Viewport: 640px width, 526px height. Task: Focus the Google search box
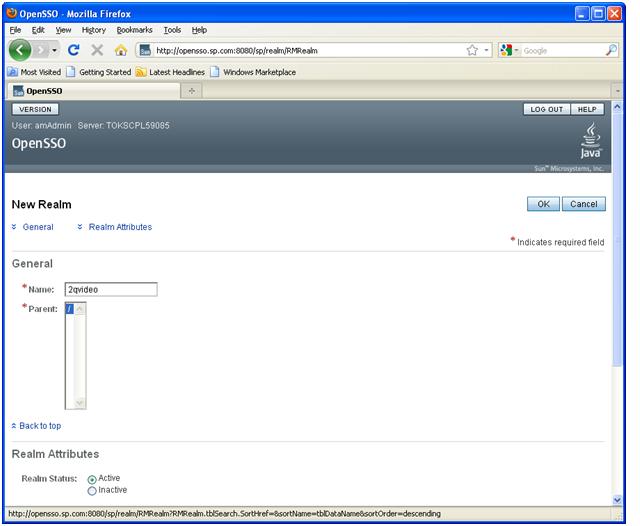coord(562,51)
